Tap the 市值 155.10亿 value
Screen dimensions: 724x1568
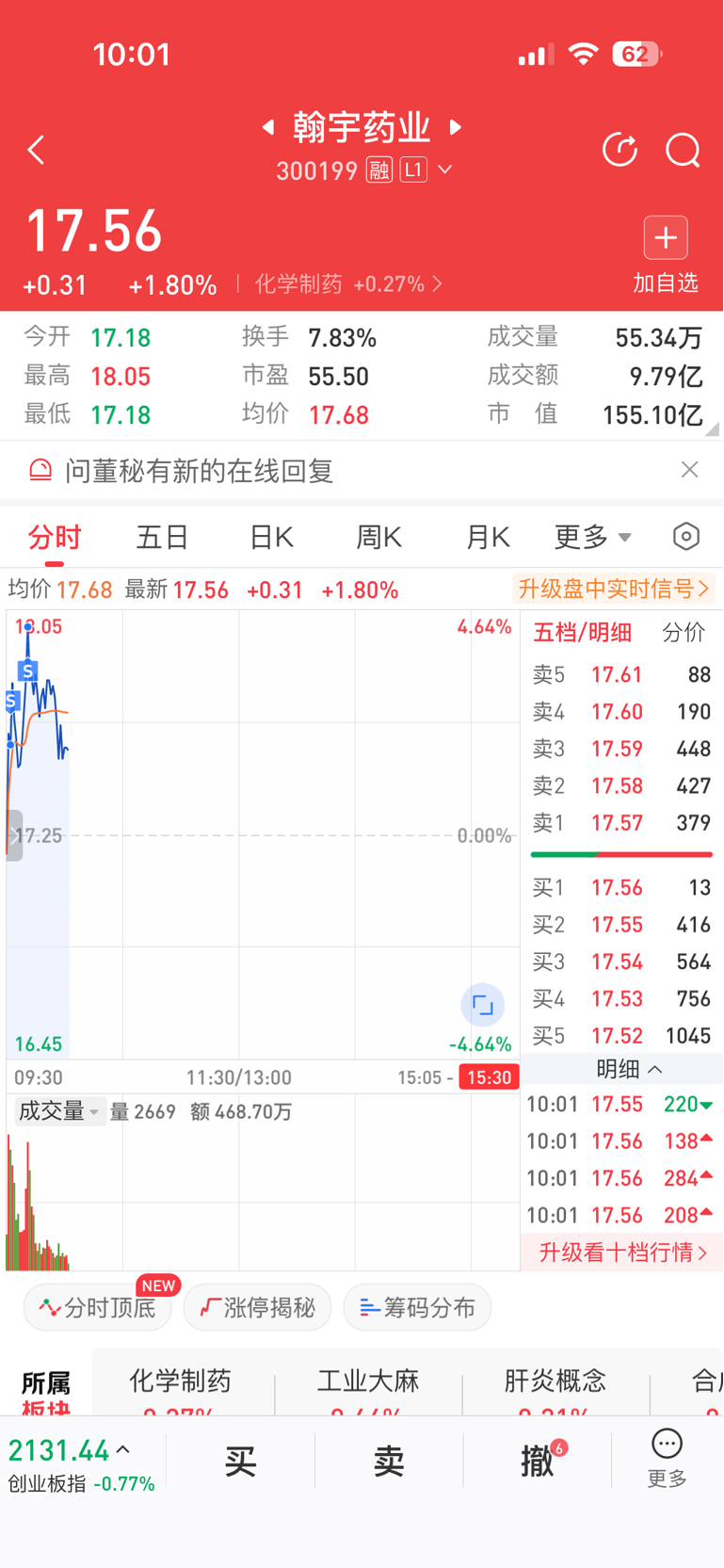(652, 415)
